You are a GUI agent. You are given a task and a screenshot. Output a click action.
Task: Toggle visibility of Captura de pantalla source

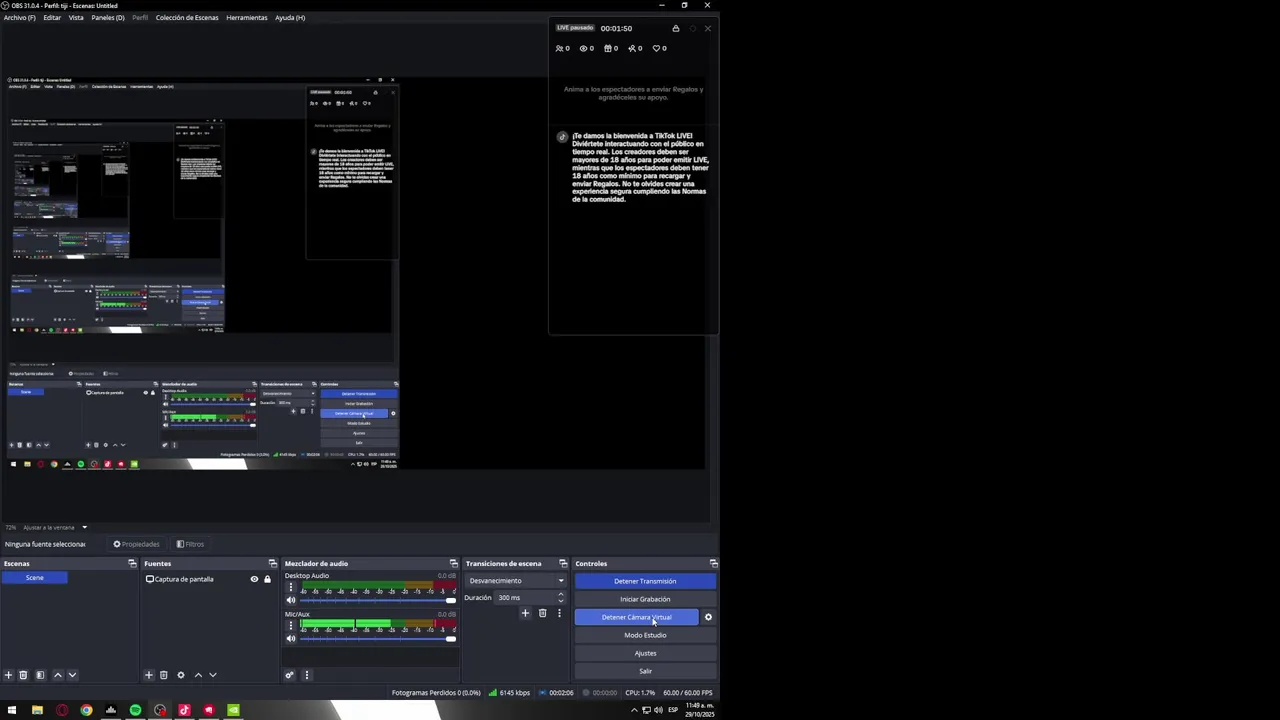[x=254, y=579]
